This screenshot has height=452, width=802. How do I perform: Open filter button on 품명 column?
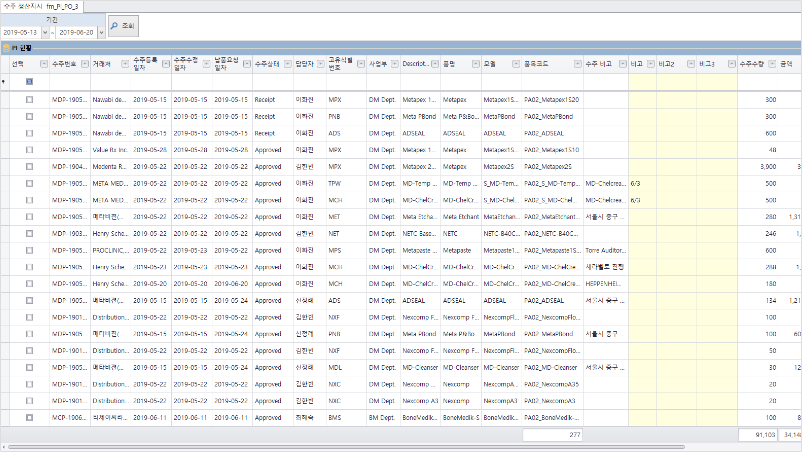pos(476,64)
